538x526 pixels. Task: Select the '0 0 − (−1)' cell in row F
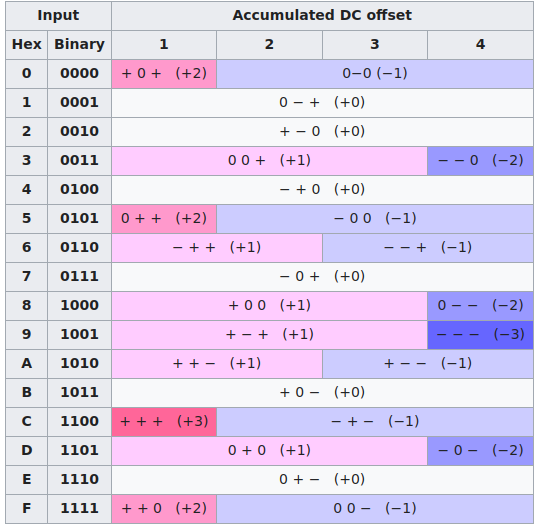[x=375, y=509]
